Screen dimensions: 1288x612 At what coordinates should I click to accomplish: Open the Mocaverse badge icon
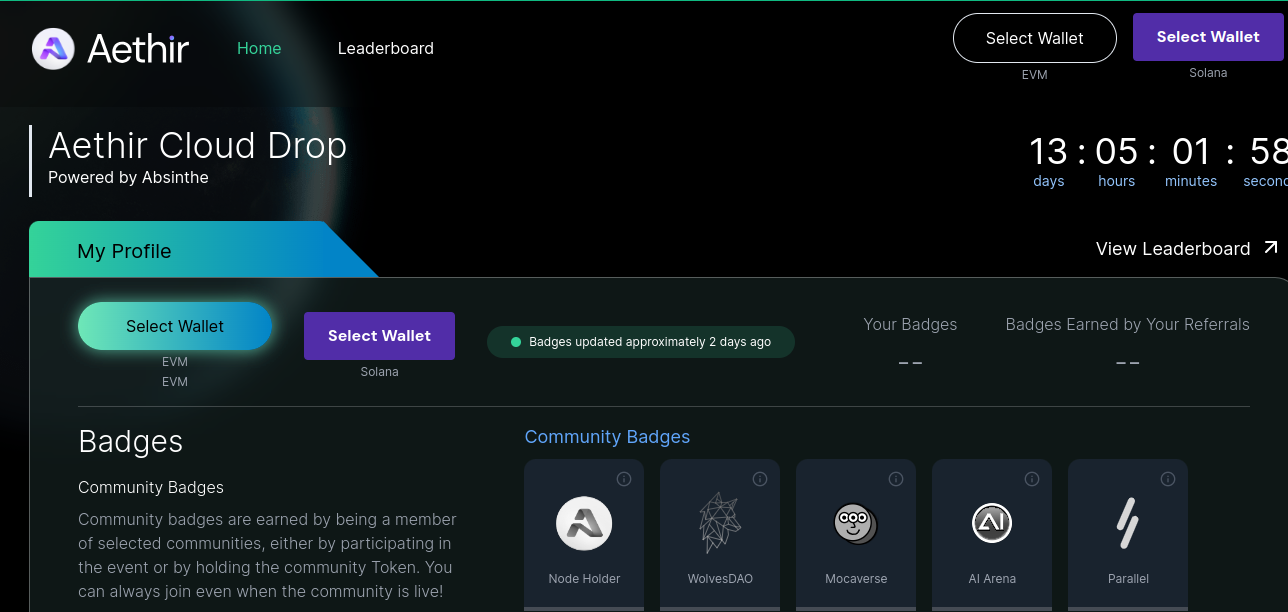click(856, 524)
